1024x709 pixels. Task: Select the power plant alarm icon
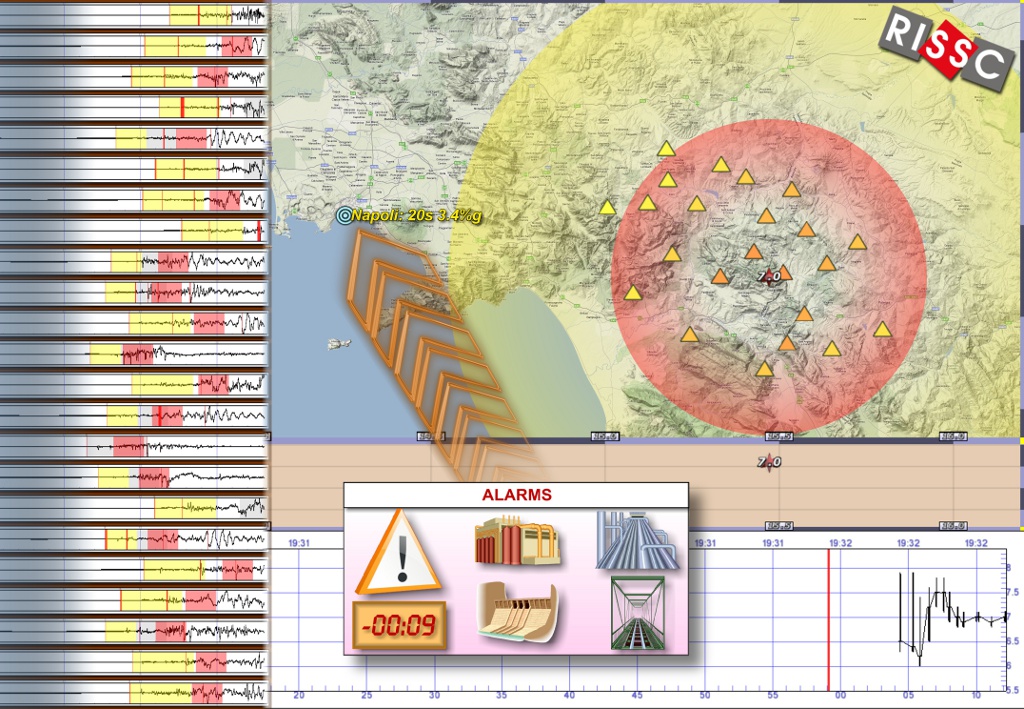click(517, 541)
